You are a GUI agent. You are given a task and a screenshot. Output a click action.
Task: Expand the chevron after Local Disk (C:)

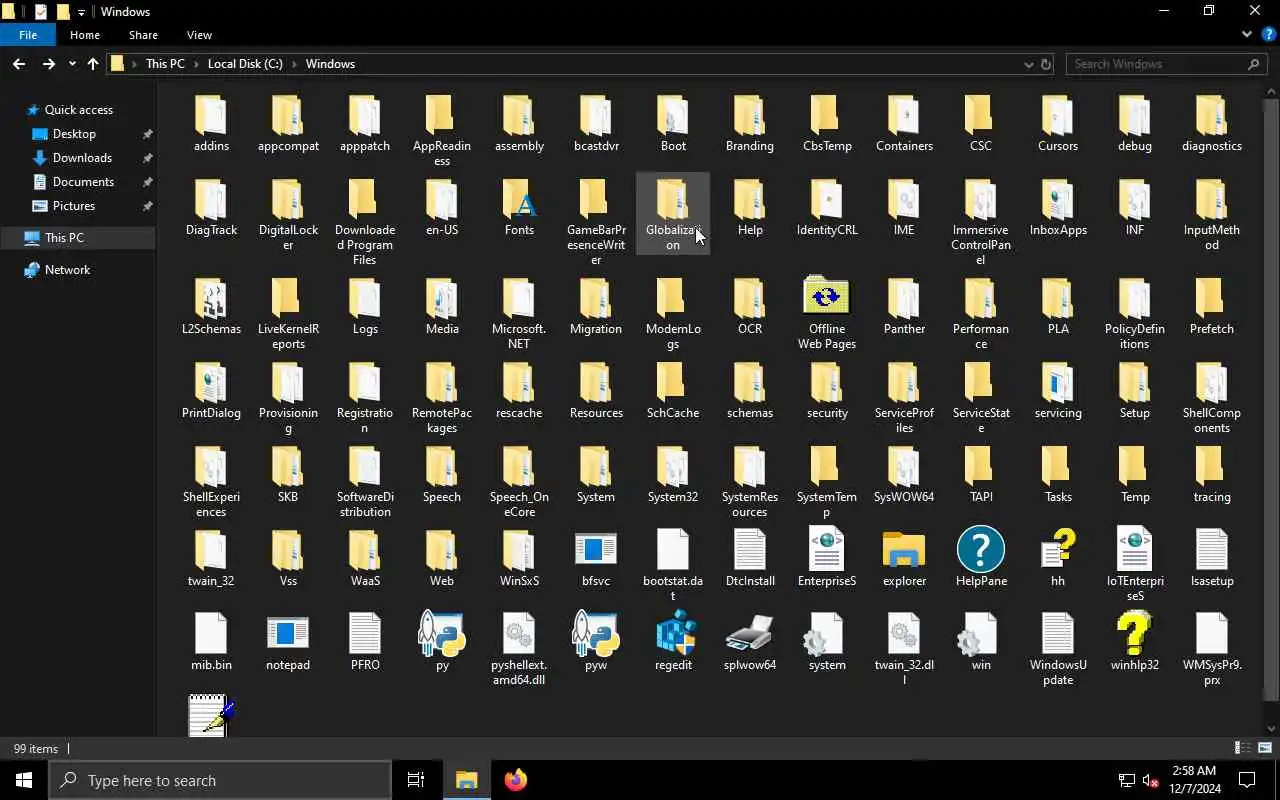tap(294, 64)
